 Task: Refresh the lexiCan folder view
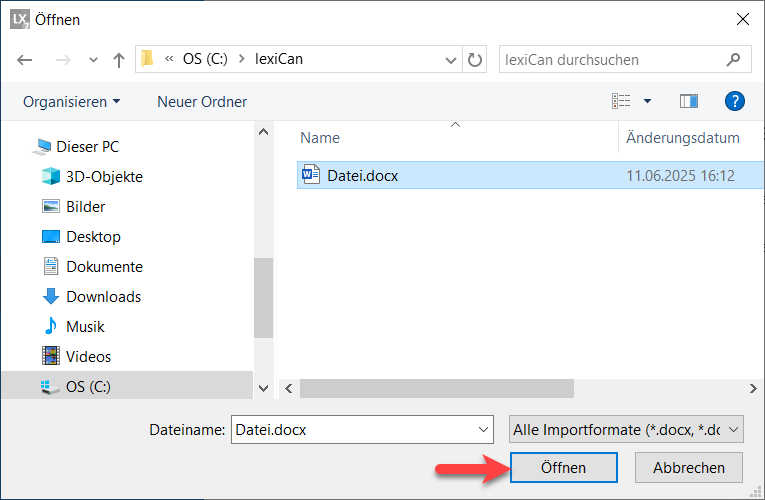(476, 59)
